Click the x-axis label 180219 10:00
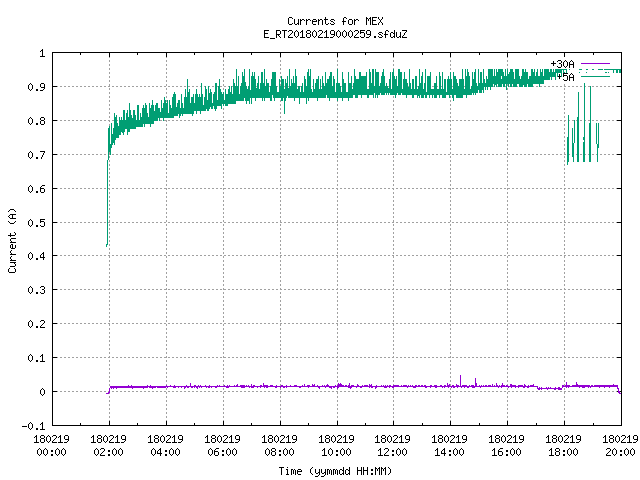This screenshot has height=480, width=640. click(336, 445)
